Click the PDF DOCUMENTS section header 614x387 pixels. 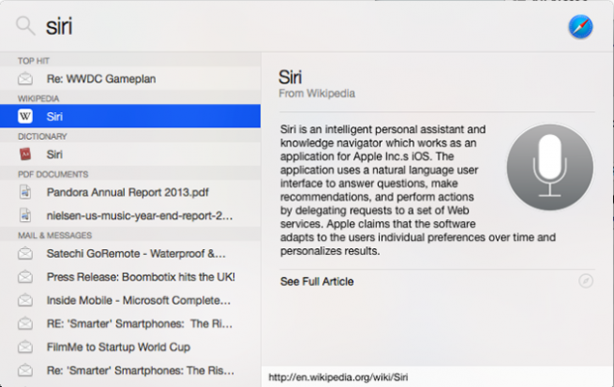(x=53, y=174)
